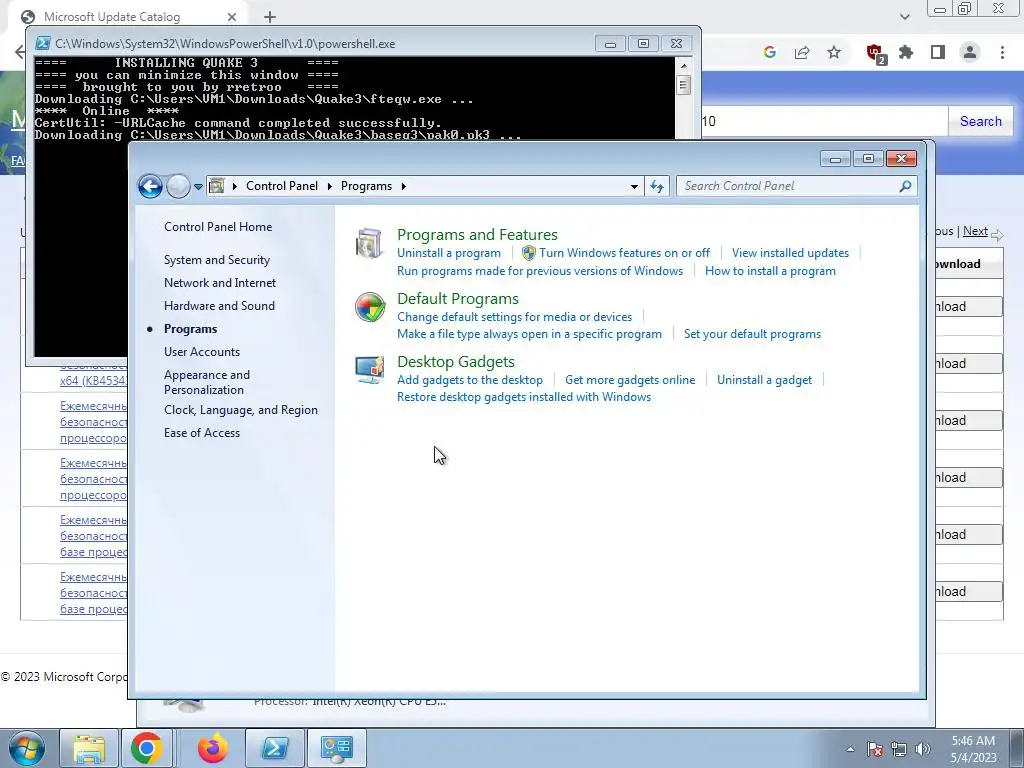Bookmark this page with the star icon

click(x=834, y=52)
